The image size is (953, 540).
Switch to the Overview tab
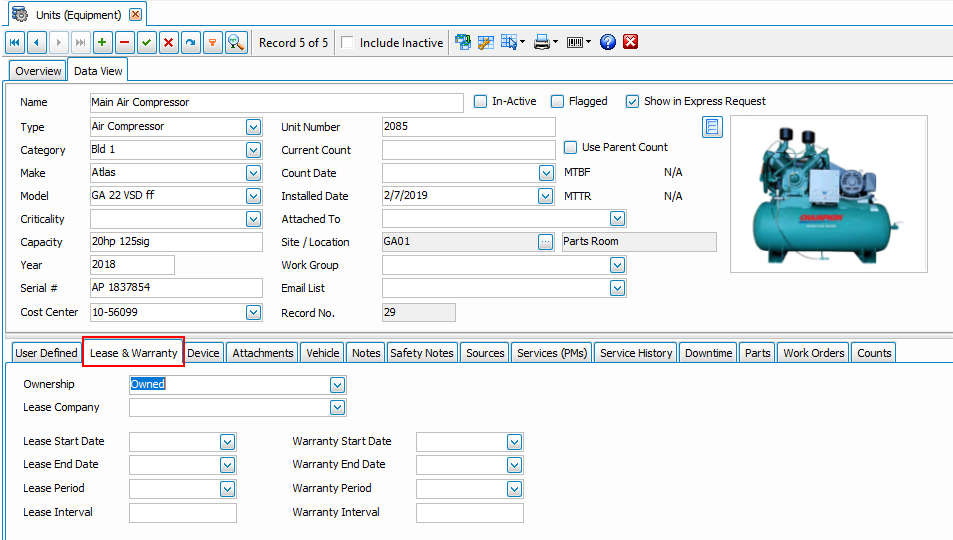point(38,71)
